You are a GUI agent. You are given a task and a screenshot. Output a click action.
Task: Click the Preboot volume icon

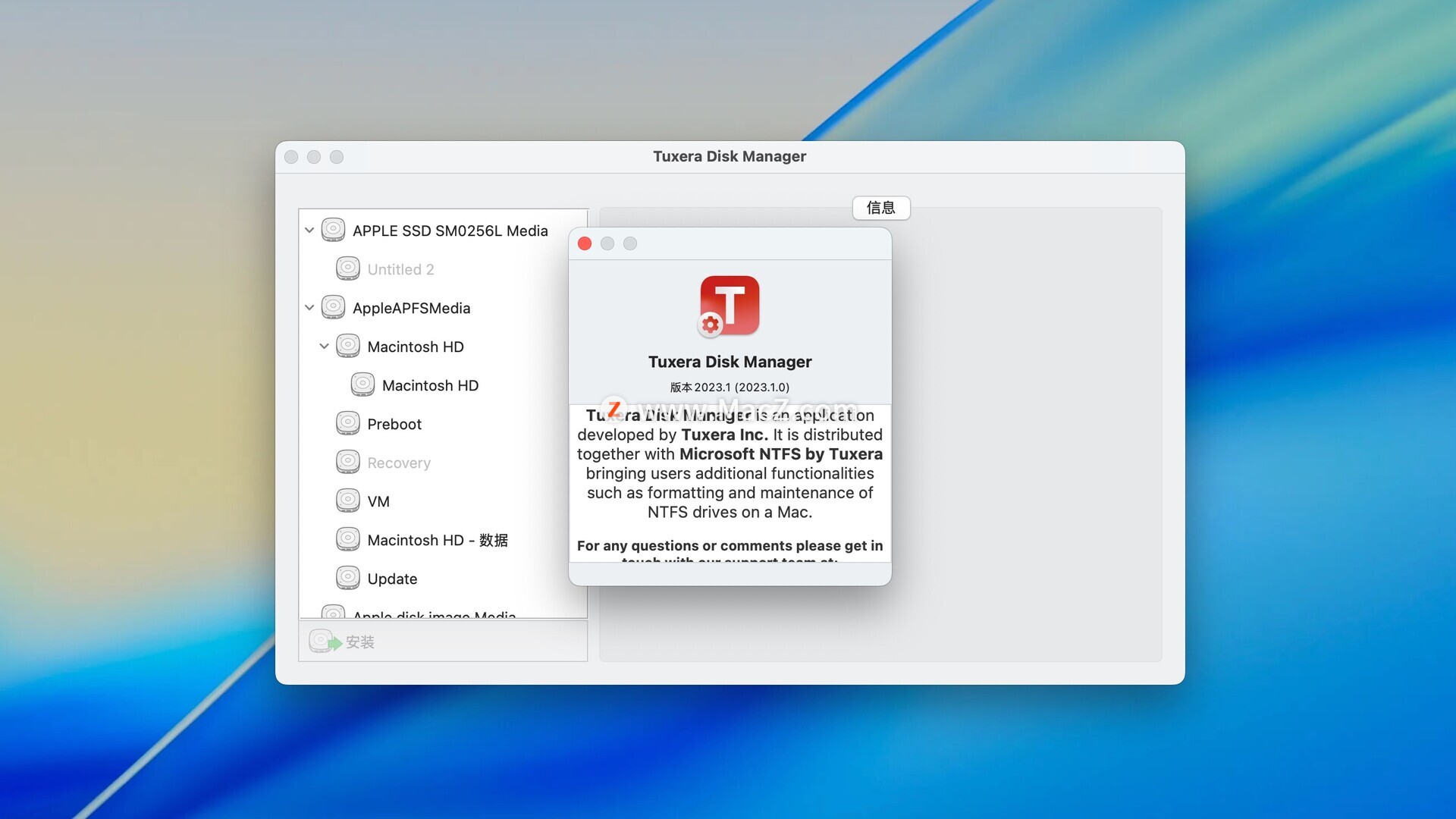tap(348, 423)
